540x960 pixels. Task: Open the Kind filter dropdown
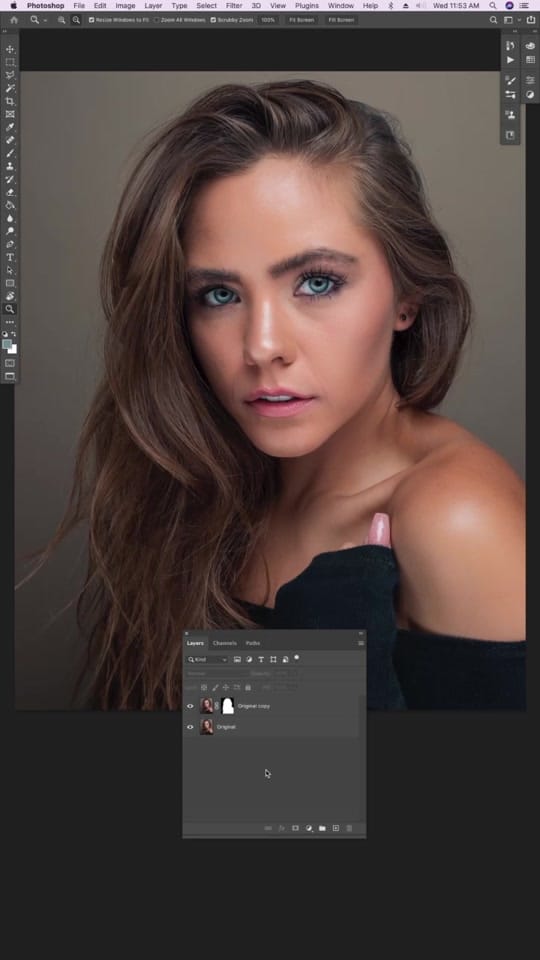[x=207, y=659]
